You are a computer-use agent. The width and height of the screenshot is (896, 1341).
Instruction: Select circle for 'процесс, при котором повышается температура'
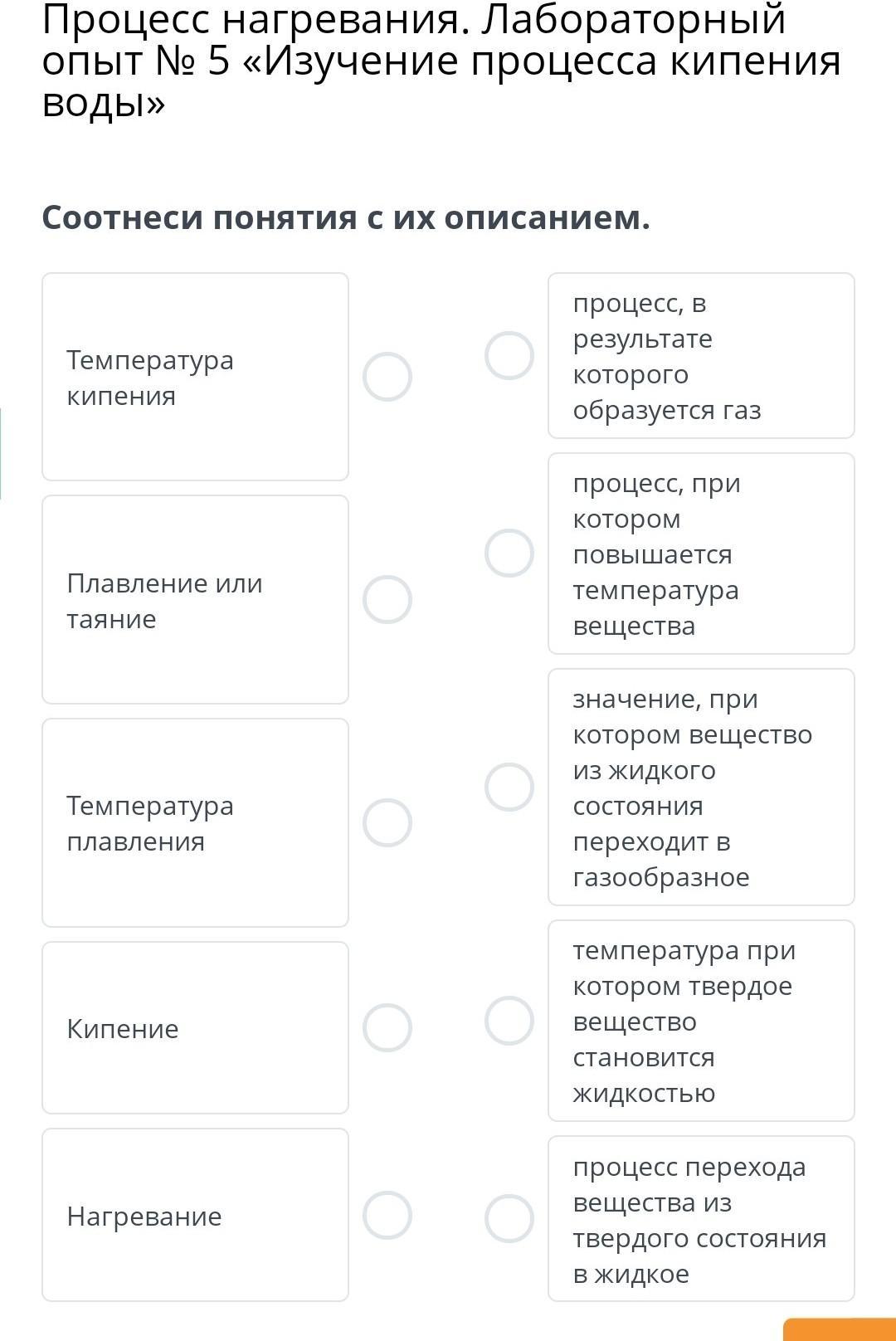pos(509,553)
